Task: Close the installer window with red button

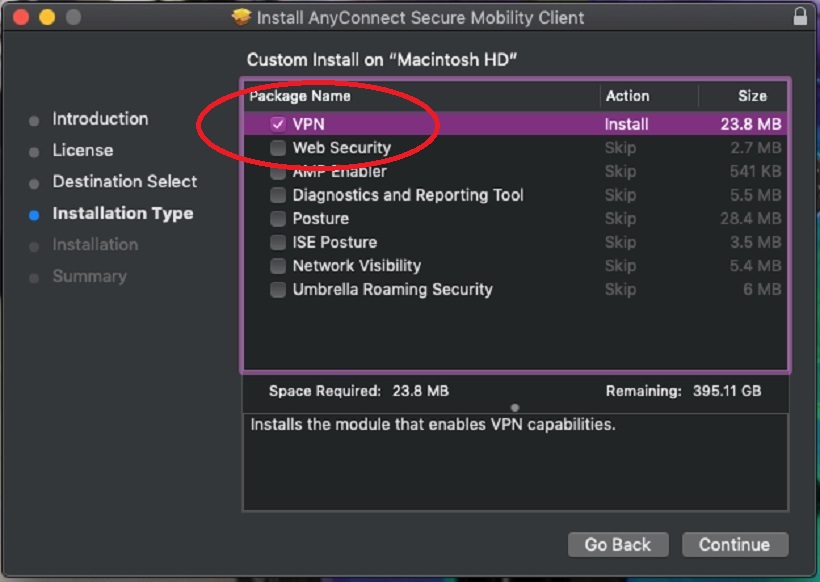Action: (x=21, y=17)
